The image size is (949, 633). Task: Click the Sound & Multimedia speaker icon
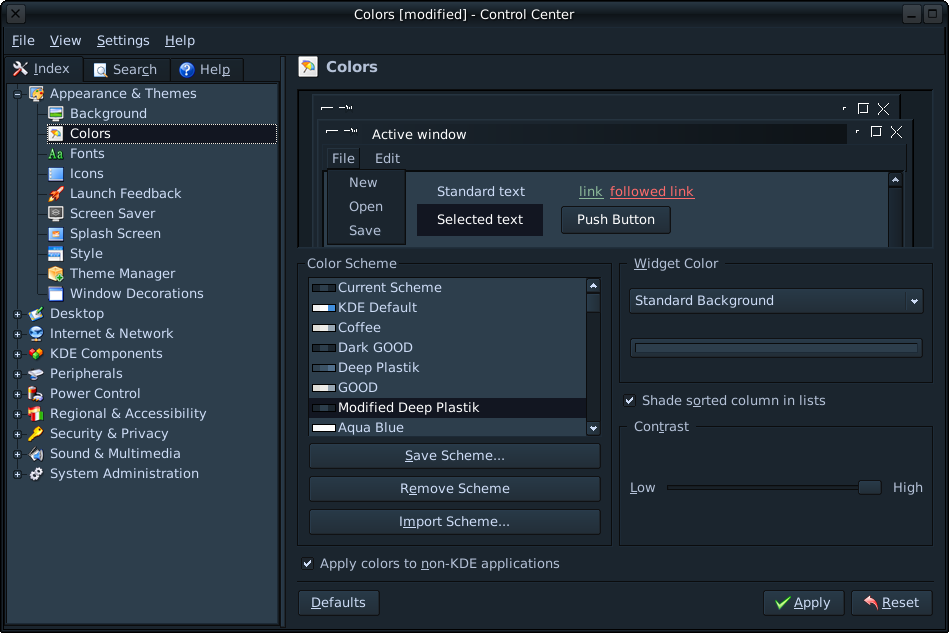point(36,453)
